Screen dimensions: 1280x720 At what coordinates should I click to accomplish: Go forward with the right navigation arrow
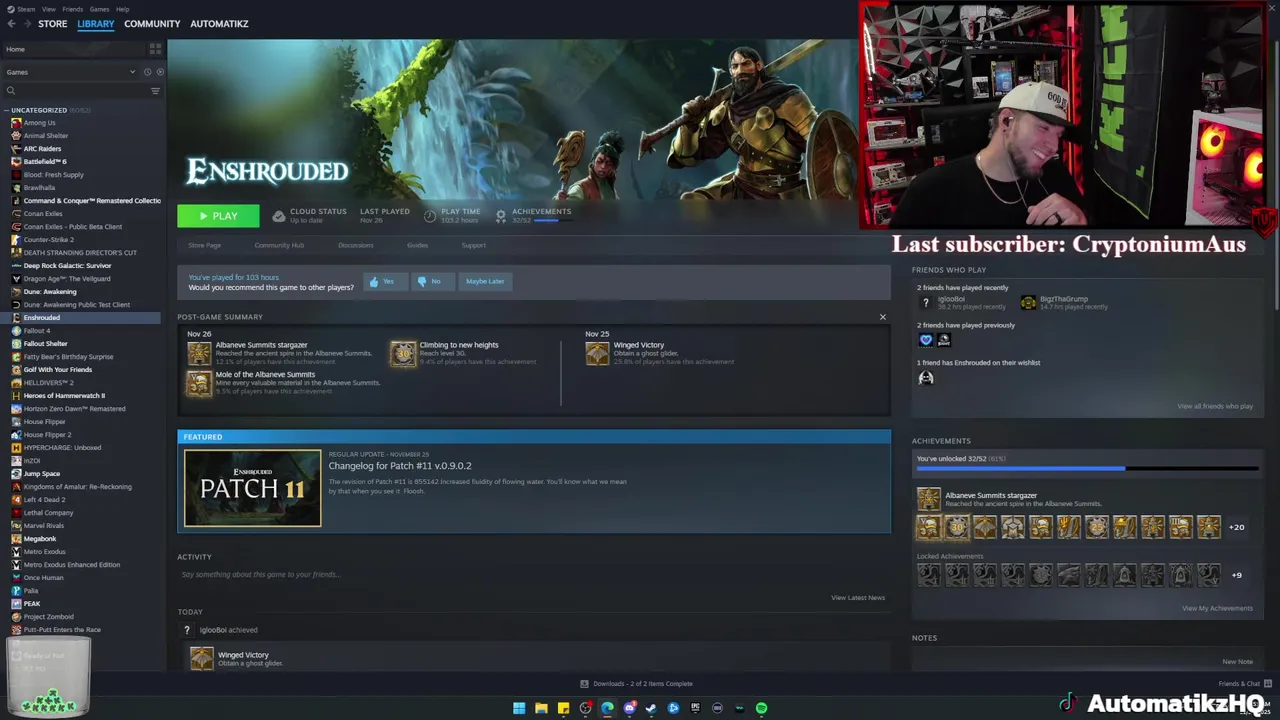[25, 24]
